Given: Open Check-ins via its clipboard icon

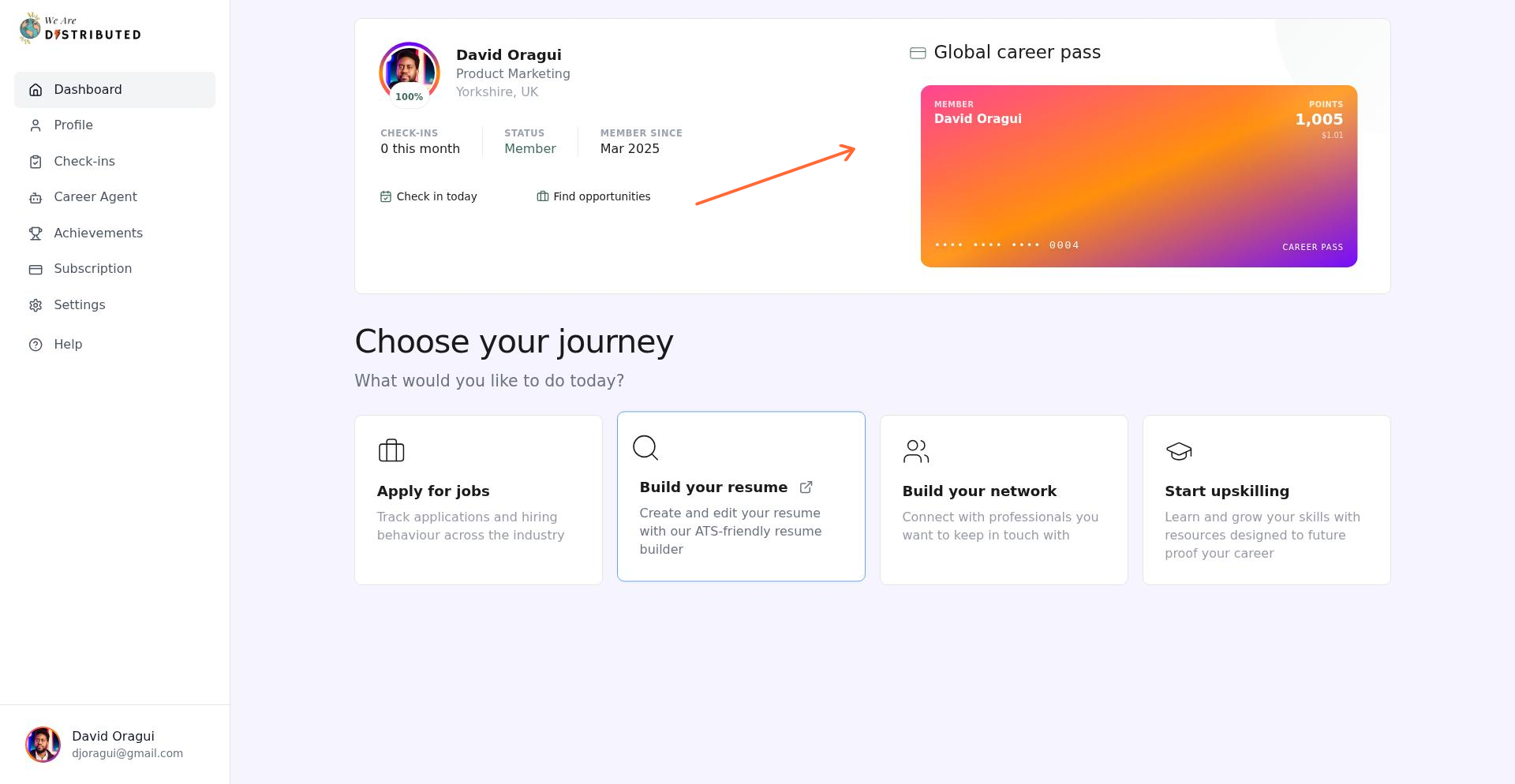Looking at the screenshot, I should (36, 161).
